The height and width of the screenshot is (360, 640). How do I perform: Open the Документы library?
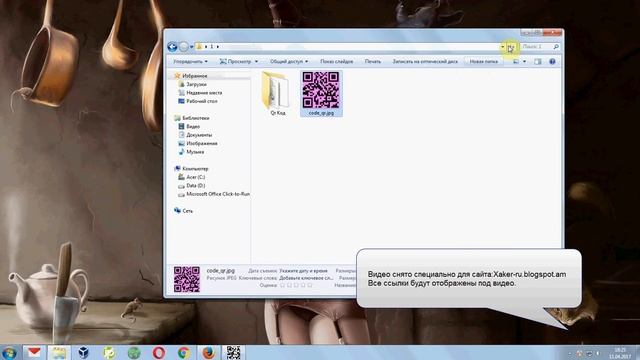point(199,135)
